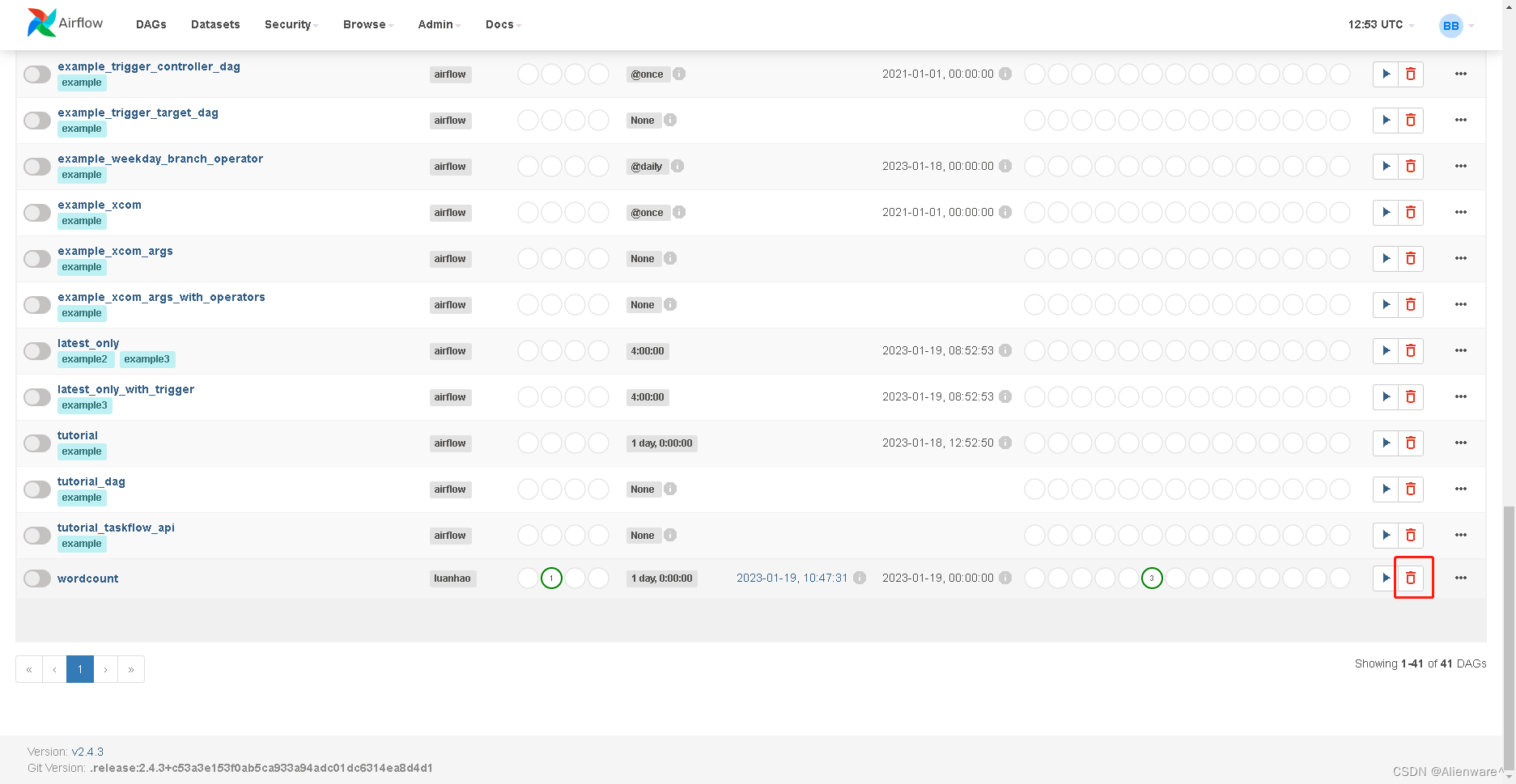The image size is (1516, 784).
Task: Open the Browse dropdown menu
Action: tap(366, 24)
